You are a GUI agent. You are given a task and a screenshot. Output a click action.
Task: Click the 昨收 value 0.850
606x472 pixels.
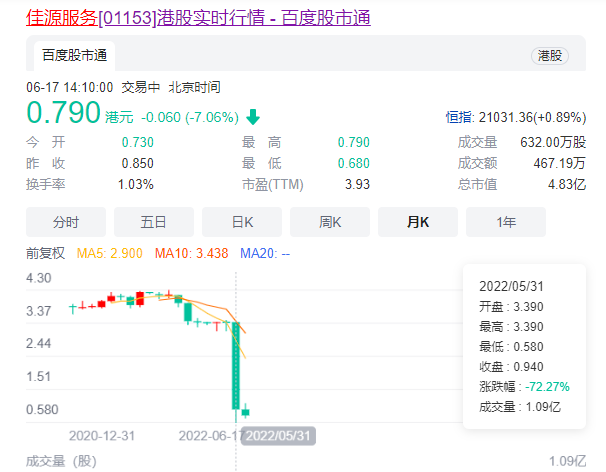tap(138, 163)
